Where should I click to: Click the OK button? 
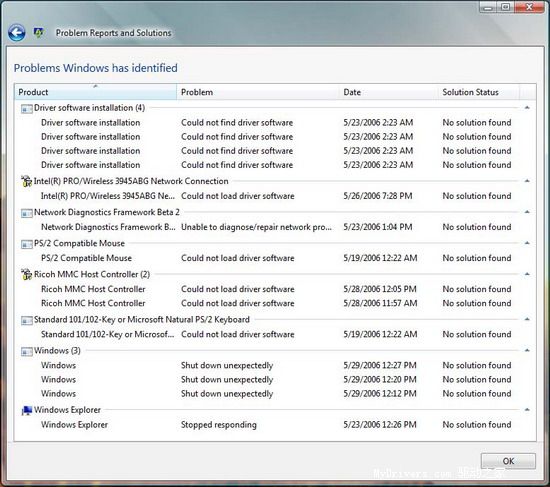tap(508, 461)
